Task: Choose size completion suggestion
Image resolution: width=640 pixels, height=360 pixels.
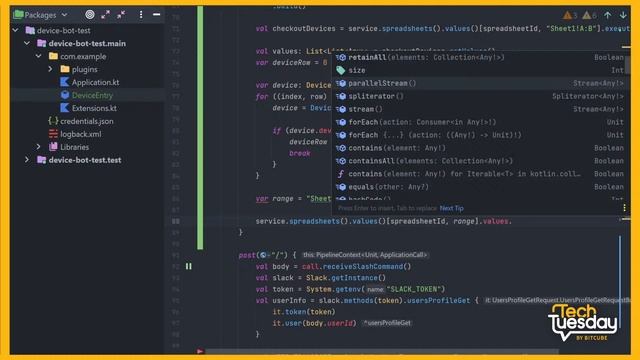Action: [x=479, y=70]
